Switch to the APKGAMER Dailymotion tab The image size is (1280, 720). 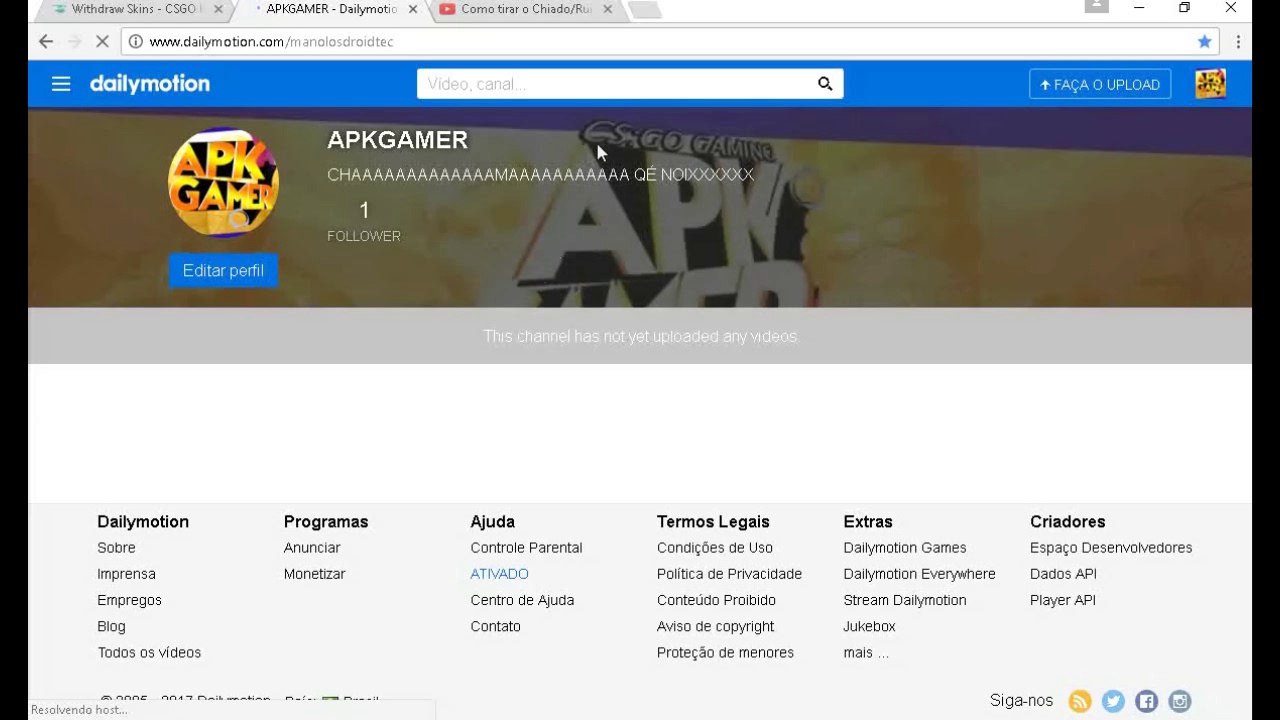click(332, 9)
